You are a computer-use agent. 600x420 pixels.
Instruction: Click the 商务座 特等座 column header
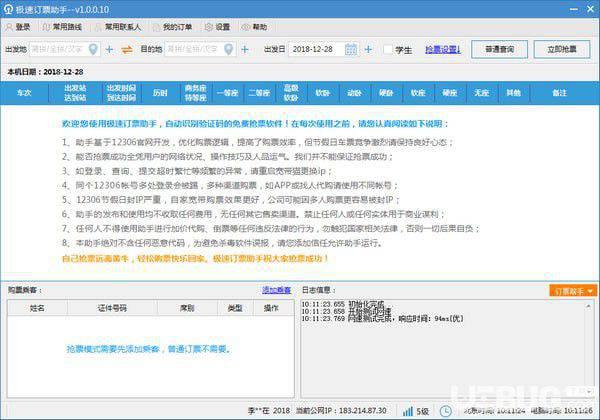pyautogui.click(x=196, y=93)
